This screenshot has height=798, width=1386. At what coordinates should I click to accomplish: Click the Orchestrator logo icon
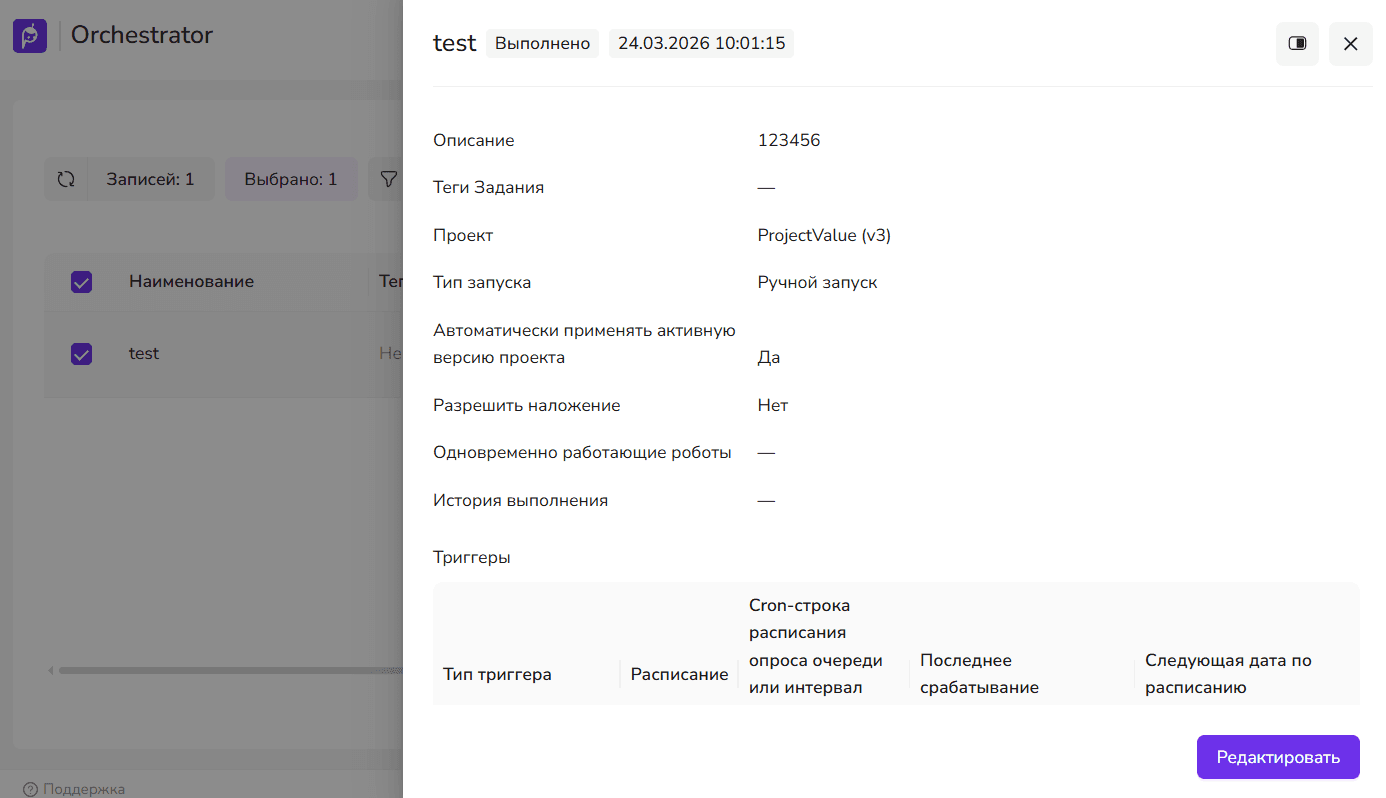click(x=30, y=36)
